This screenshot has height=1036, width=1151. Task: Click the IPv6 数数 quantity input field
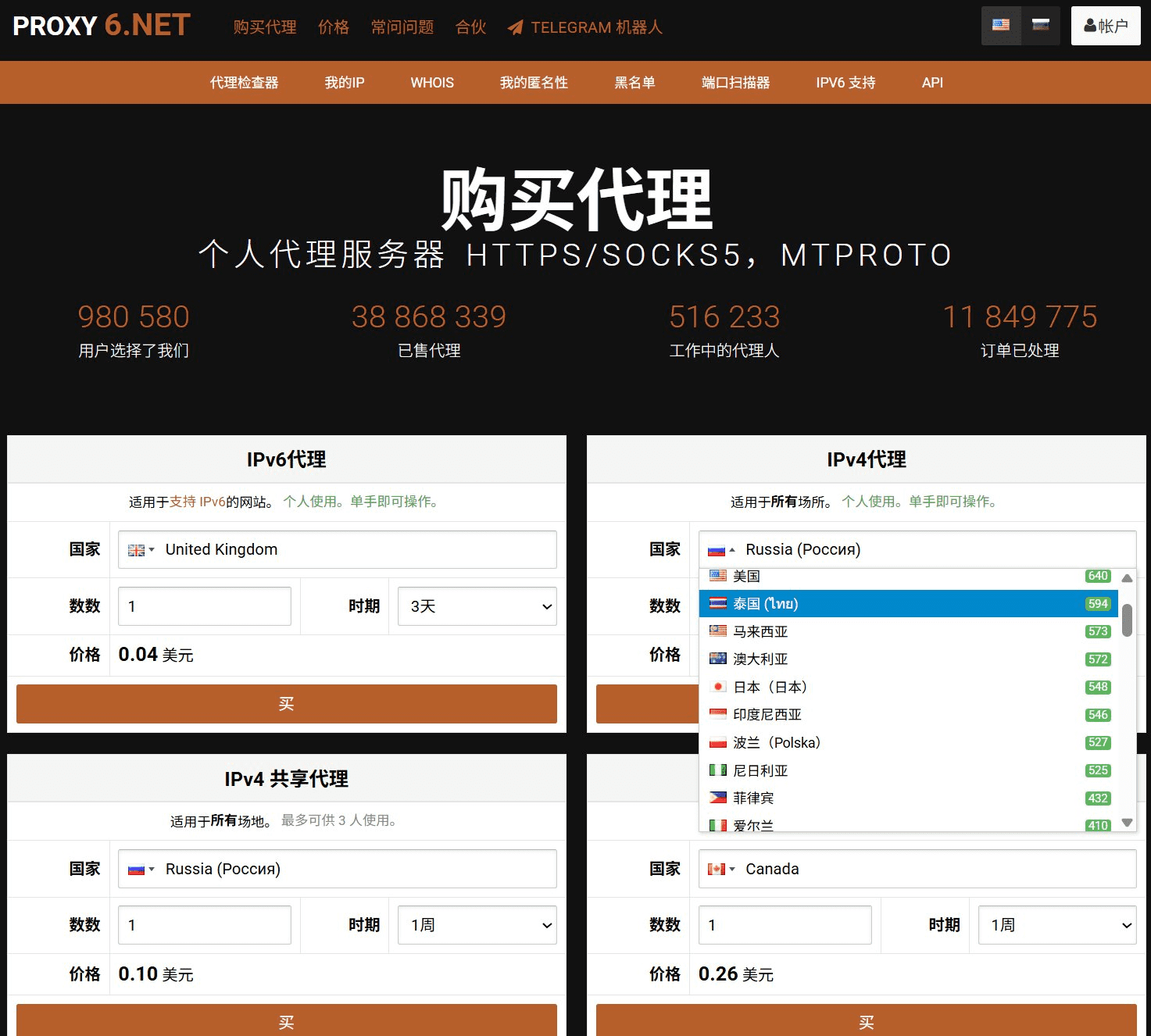tap(205, 606)
